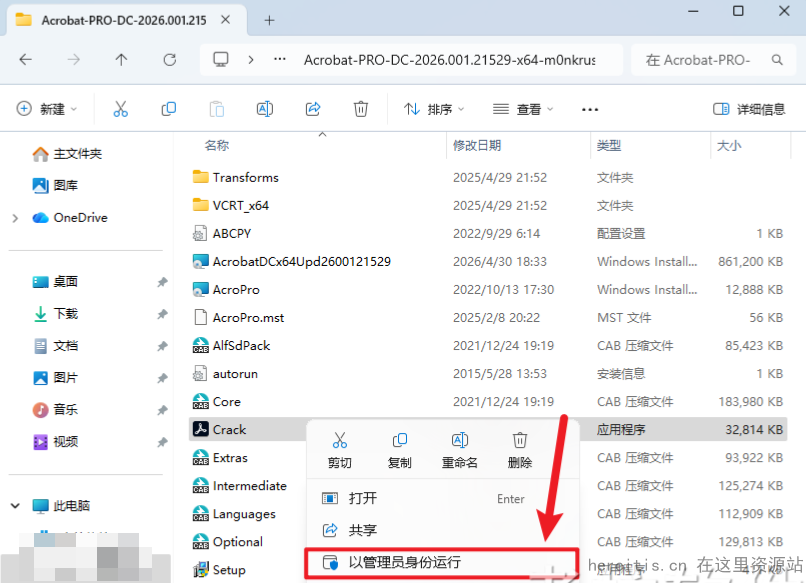Click Cut (剪切) in context menu
806x583 pixels.
click(340, 450)
